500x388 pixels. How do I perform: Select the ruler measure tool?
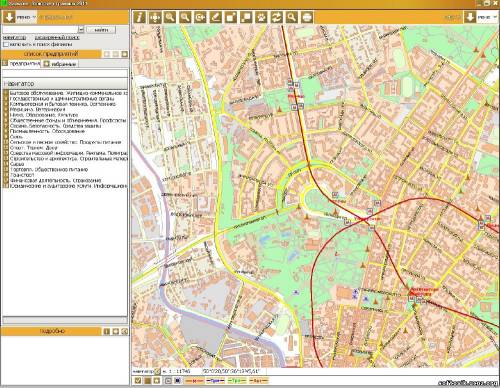216,17
